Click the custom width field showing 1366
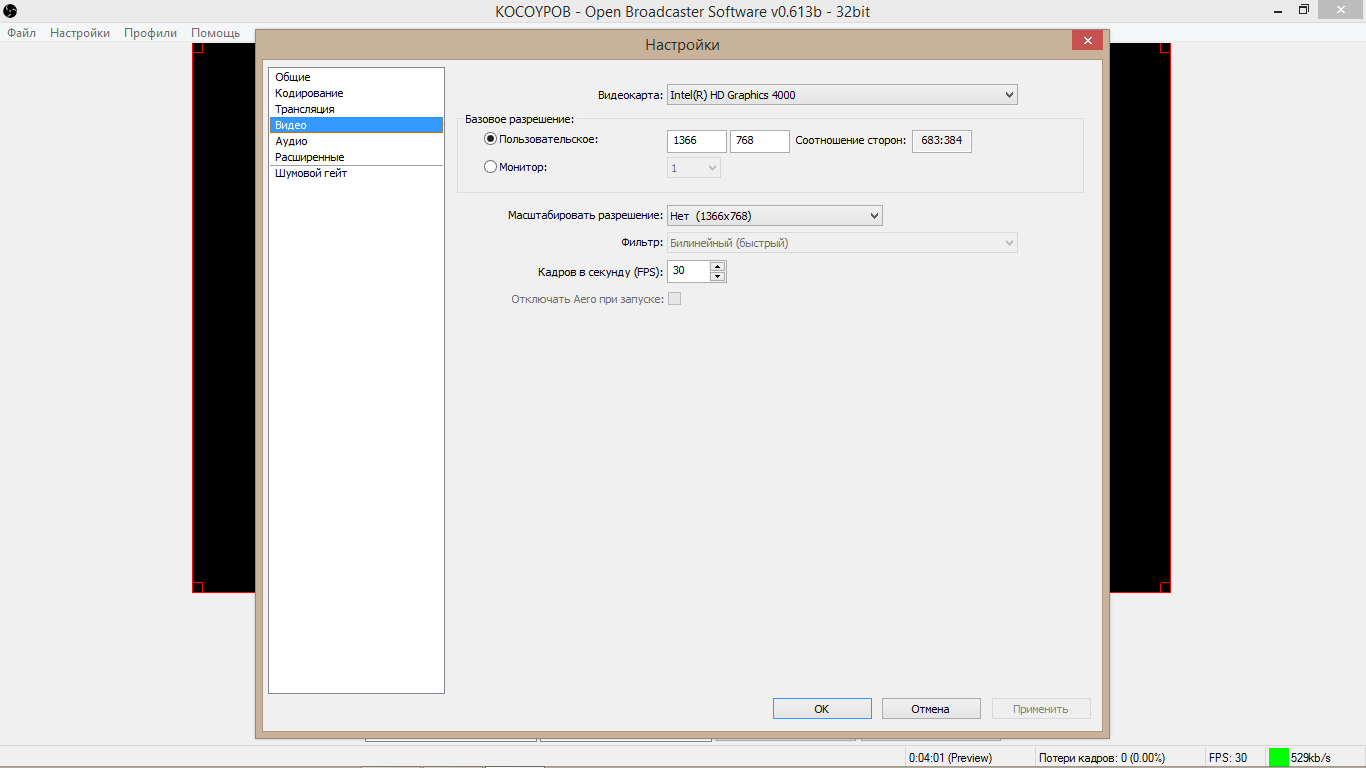This screenshot has width=1366, height=768. 697,141
